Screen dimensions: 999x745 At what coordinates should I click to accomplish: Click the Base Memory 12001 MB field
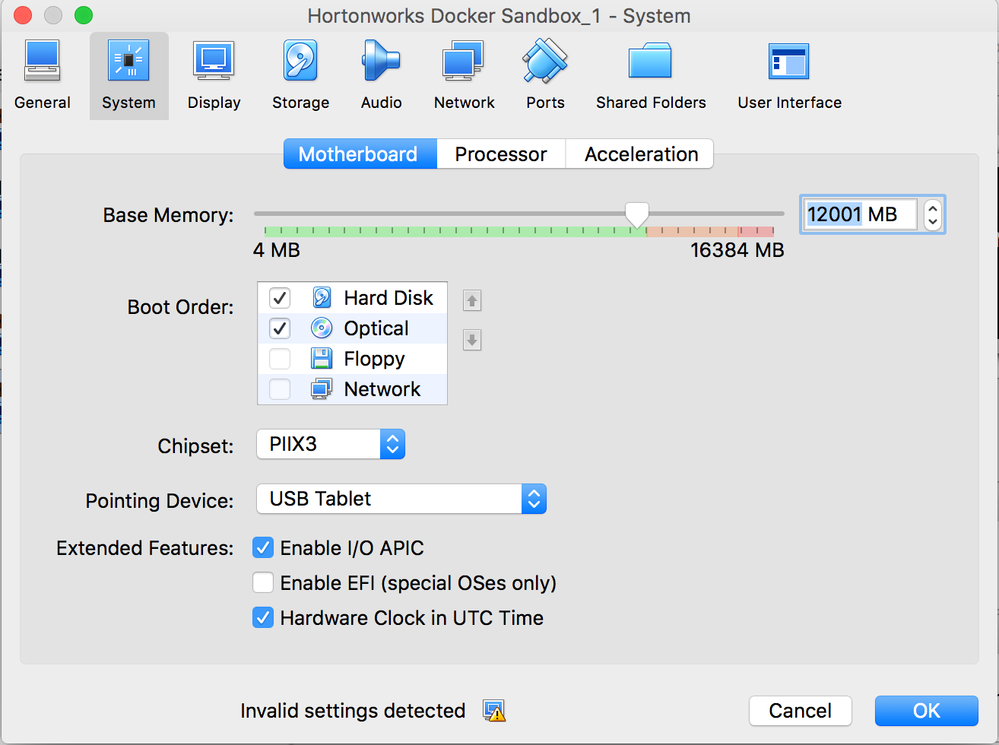(x=860, y=214)
